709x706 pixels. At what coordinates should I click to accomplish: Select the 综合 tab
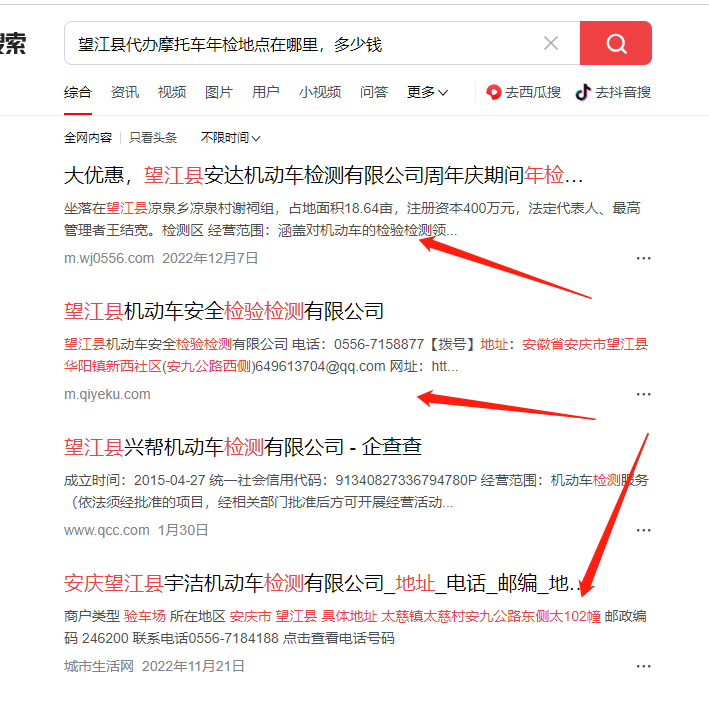tap(78, 92)
